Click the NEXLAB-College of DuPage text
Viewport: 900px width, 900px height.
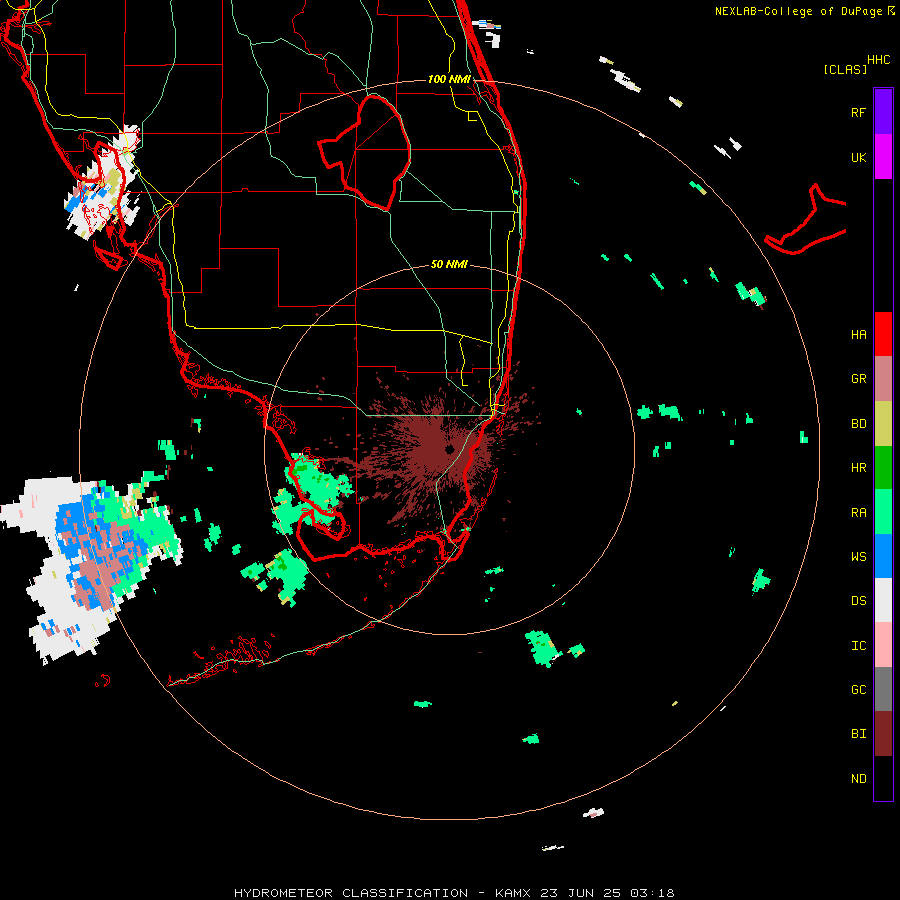[x=798, y=11]
